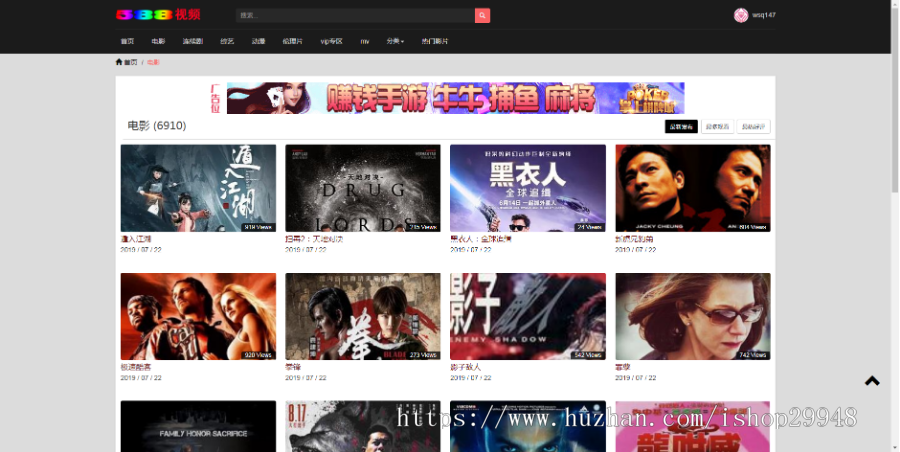Viewport: 900px width, 452px height.
Task: Click the page vertical scrollbar thumb
Action: pyautogui.click(x=895, y=100)
